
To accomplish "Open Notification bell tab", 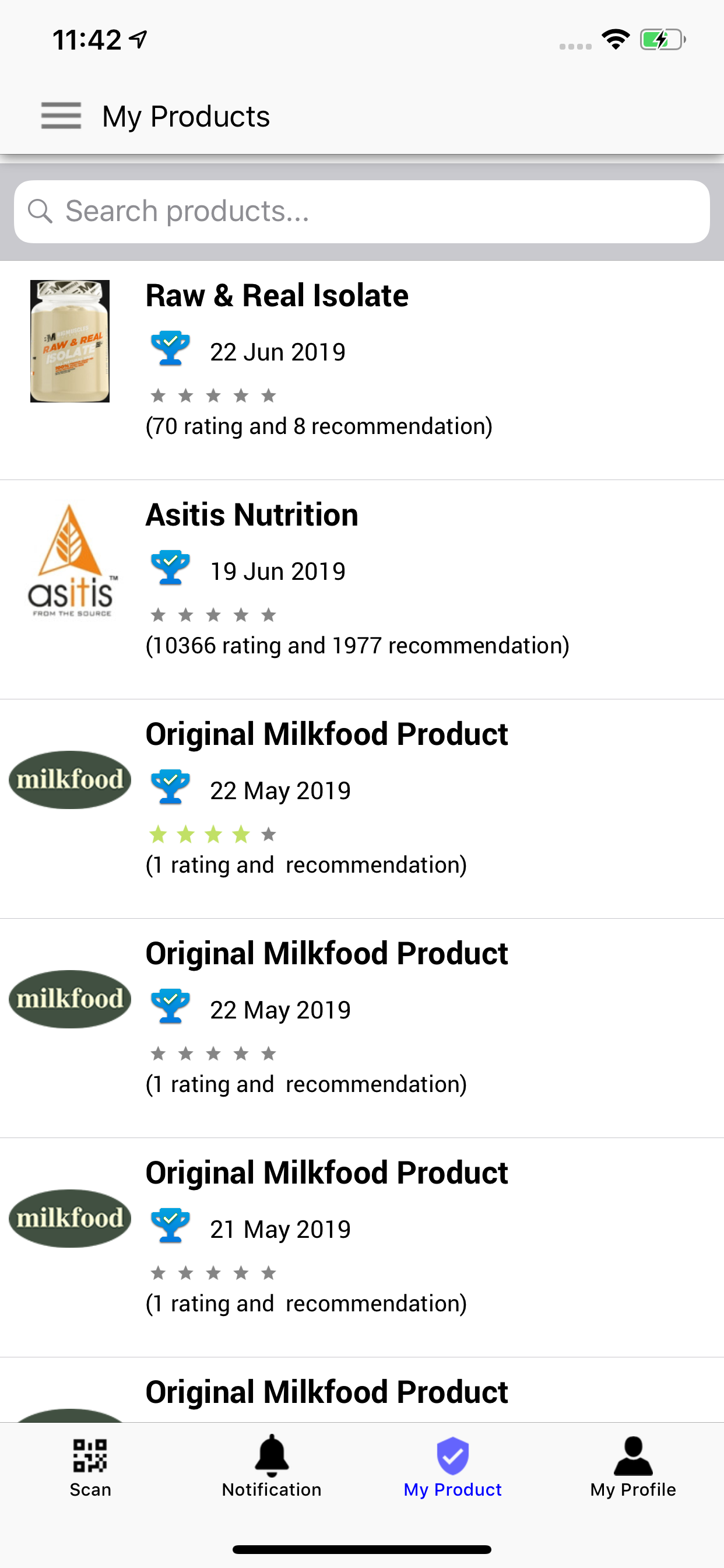I will pos(271,1467).
